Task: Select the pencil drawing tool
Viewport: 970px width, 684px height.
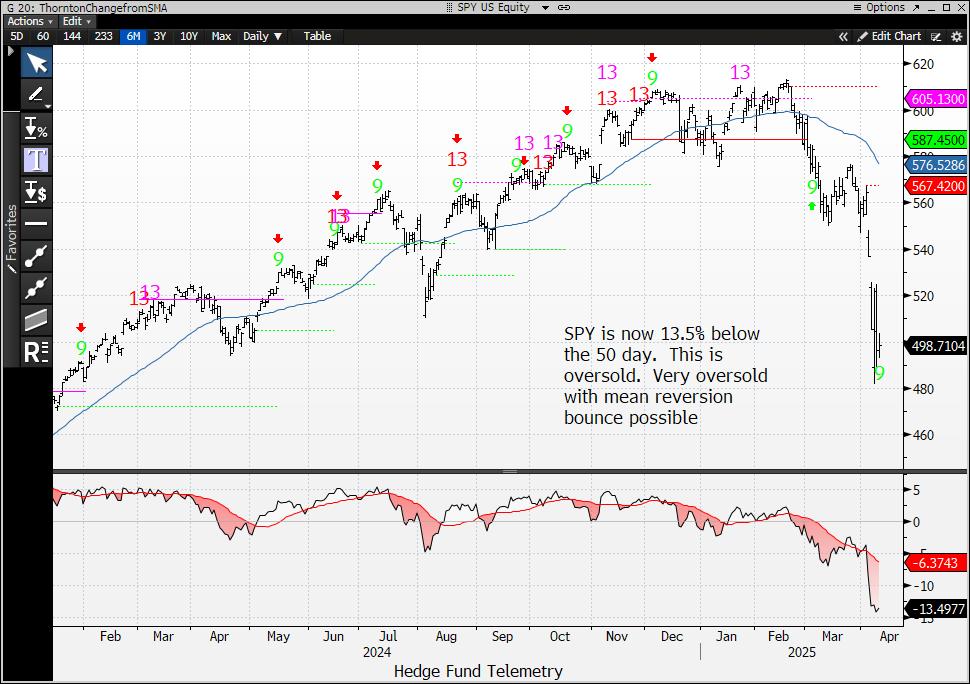Action: (x=35, y=94)
